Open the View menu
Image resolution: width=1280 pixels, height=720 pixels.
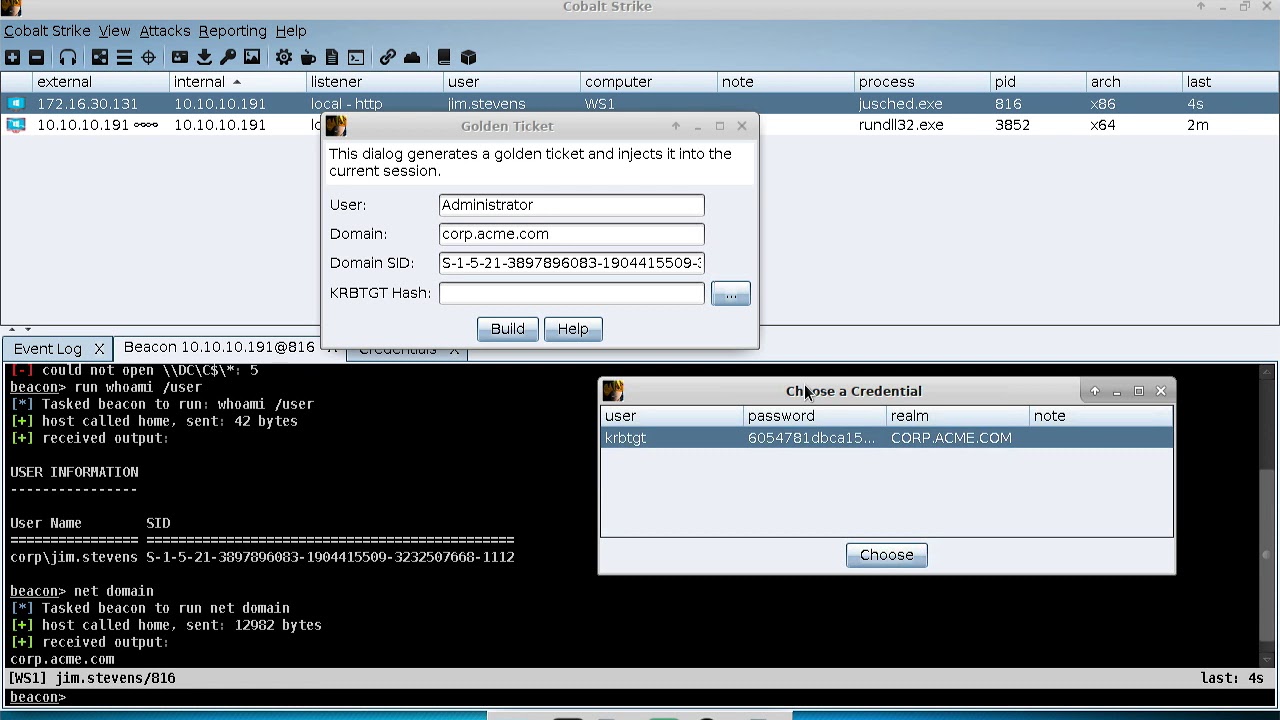114,31
